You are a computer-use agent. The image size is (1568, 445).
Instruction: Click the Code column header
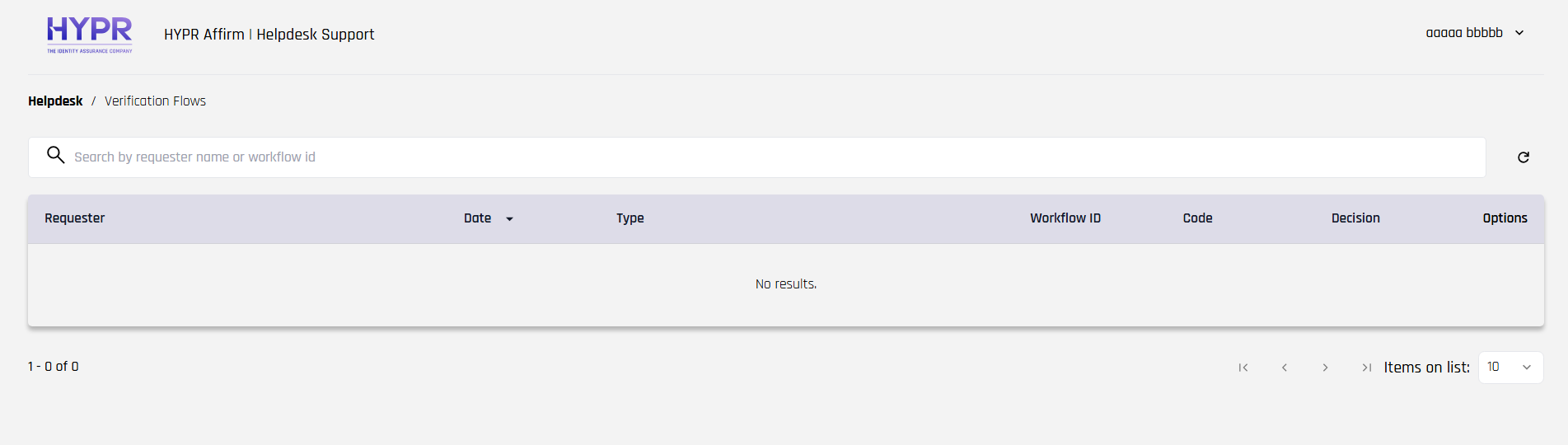pos(1197,218)
